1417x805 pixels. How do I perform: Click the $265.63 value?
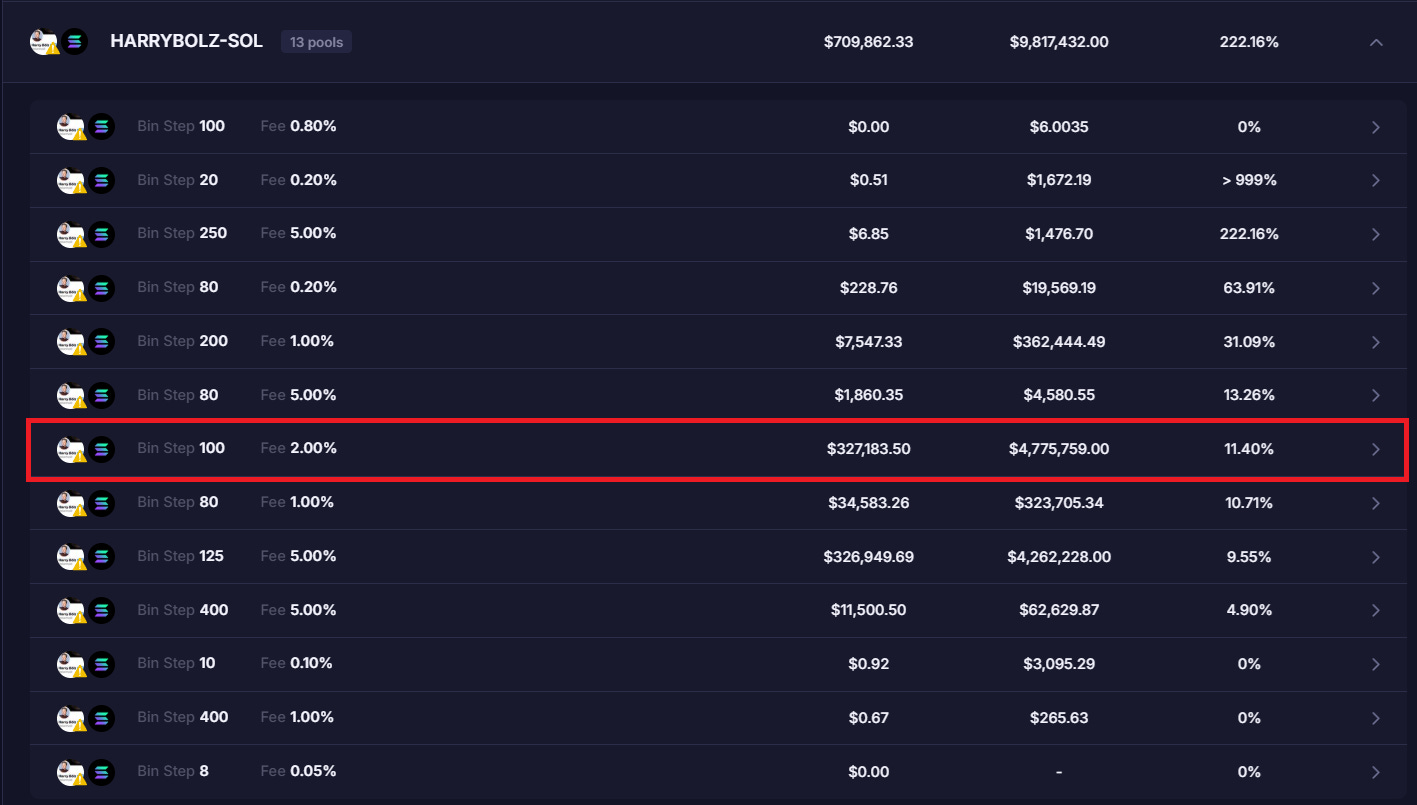pyautogui.click(x=1059, y=718)
